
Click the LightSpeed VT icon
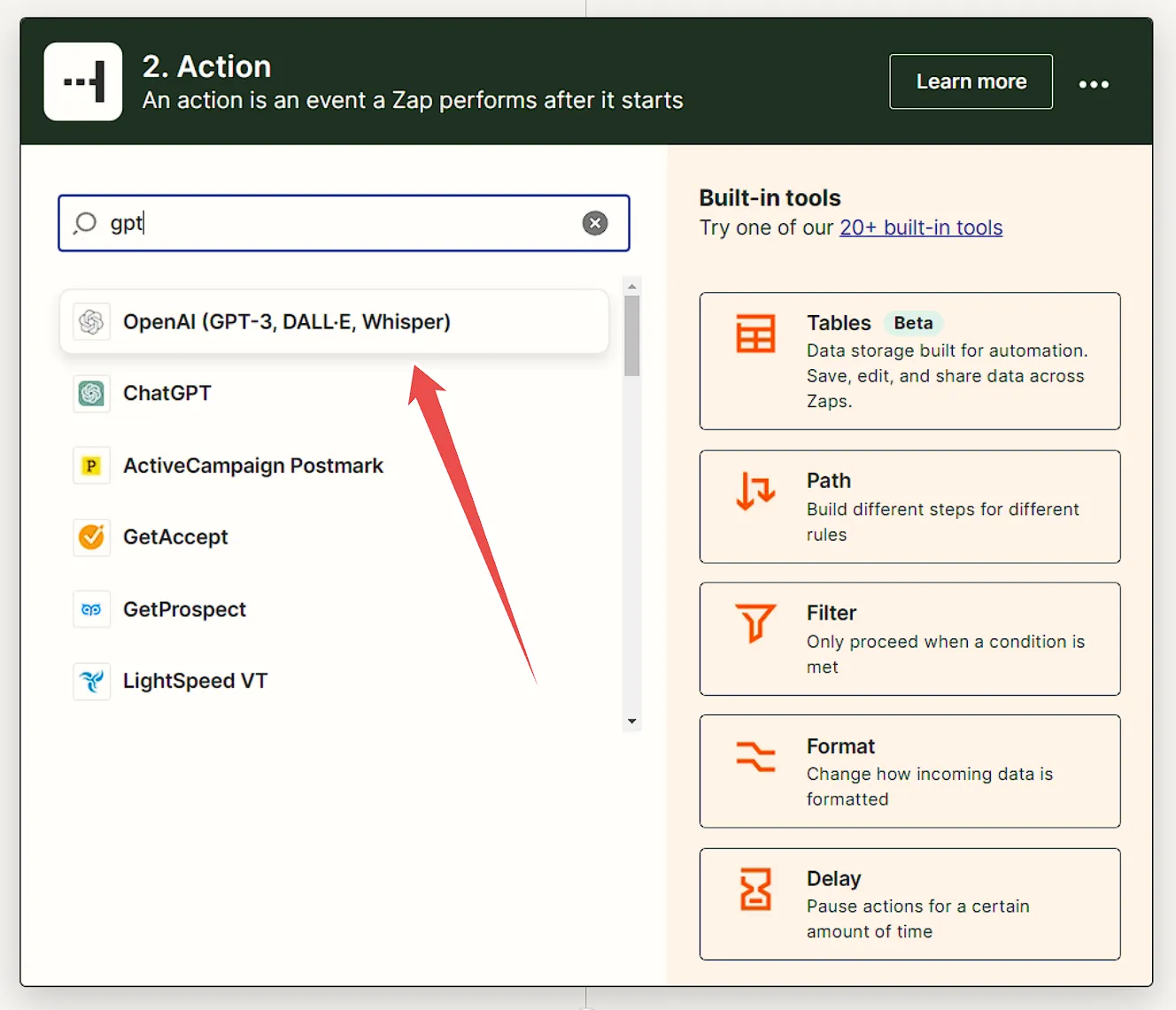(91, 681)
